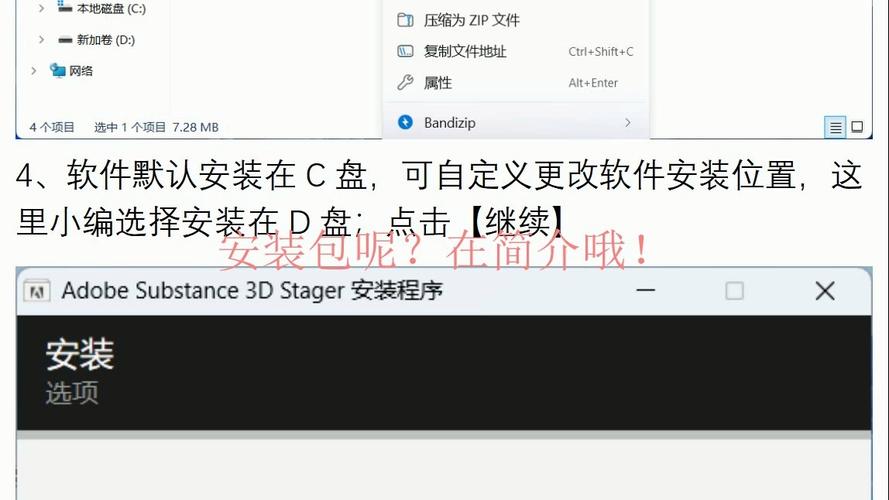
Task: Click status text 4 个项目
Action: pyautogui.click(x=52, y=128)
